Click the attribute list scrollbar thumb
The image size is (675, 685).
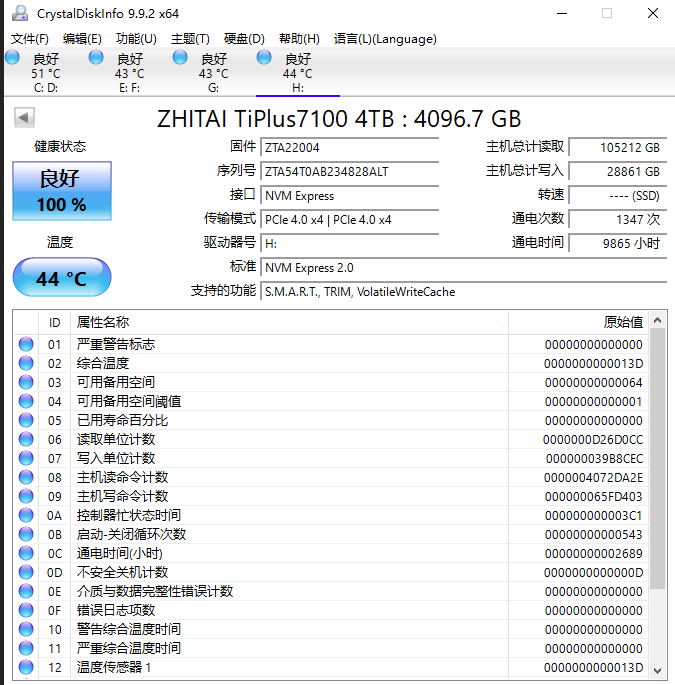[x=657, y=459]
